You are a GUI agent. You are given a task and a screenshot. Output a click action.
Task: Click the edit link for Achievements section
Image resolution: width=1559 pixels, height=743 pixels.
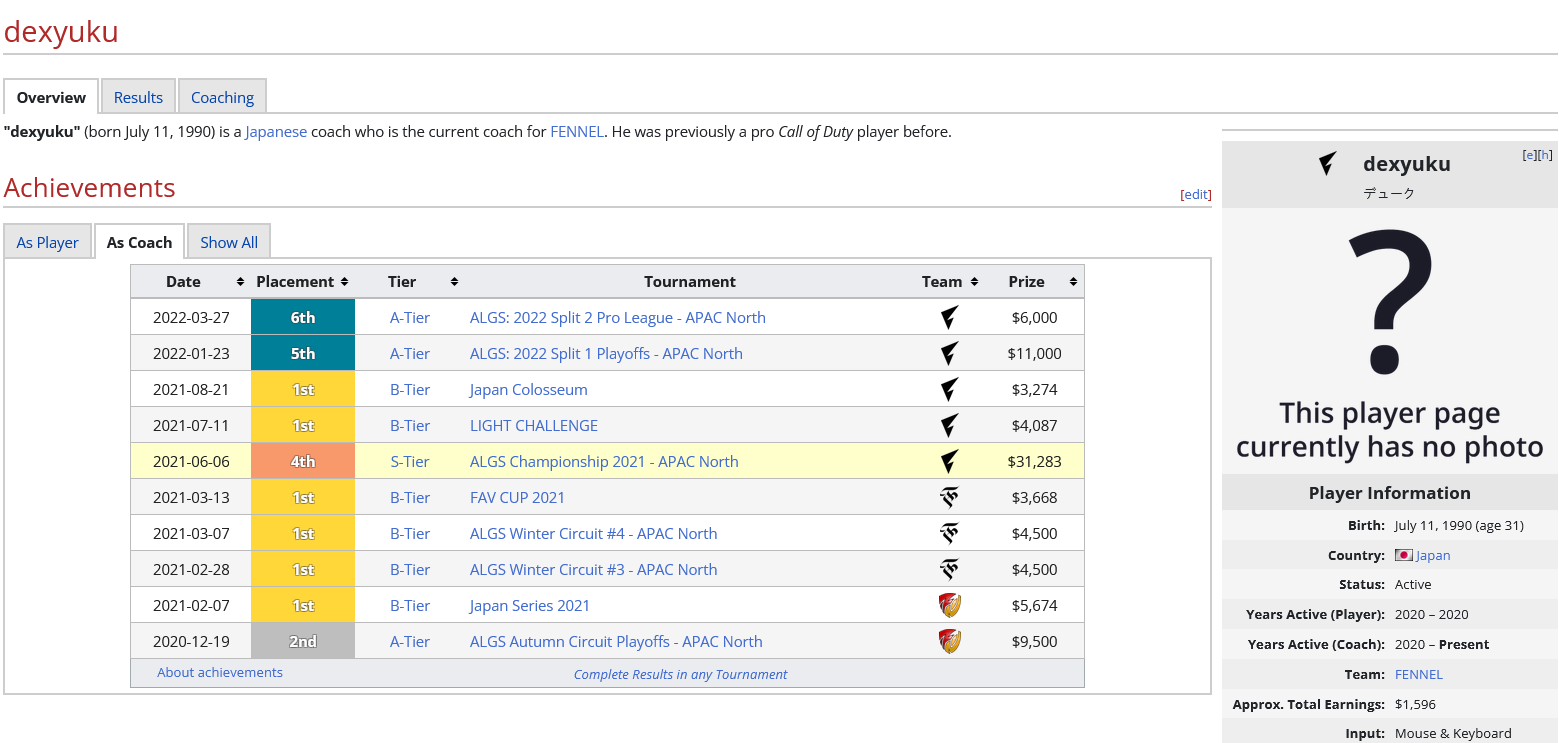point(1196,195)
